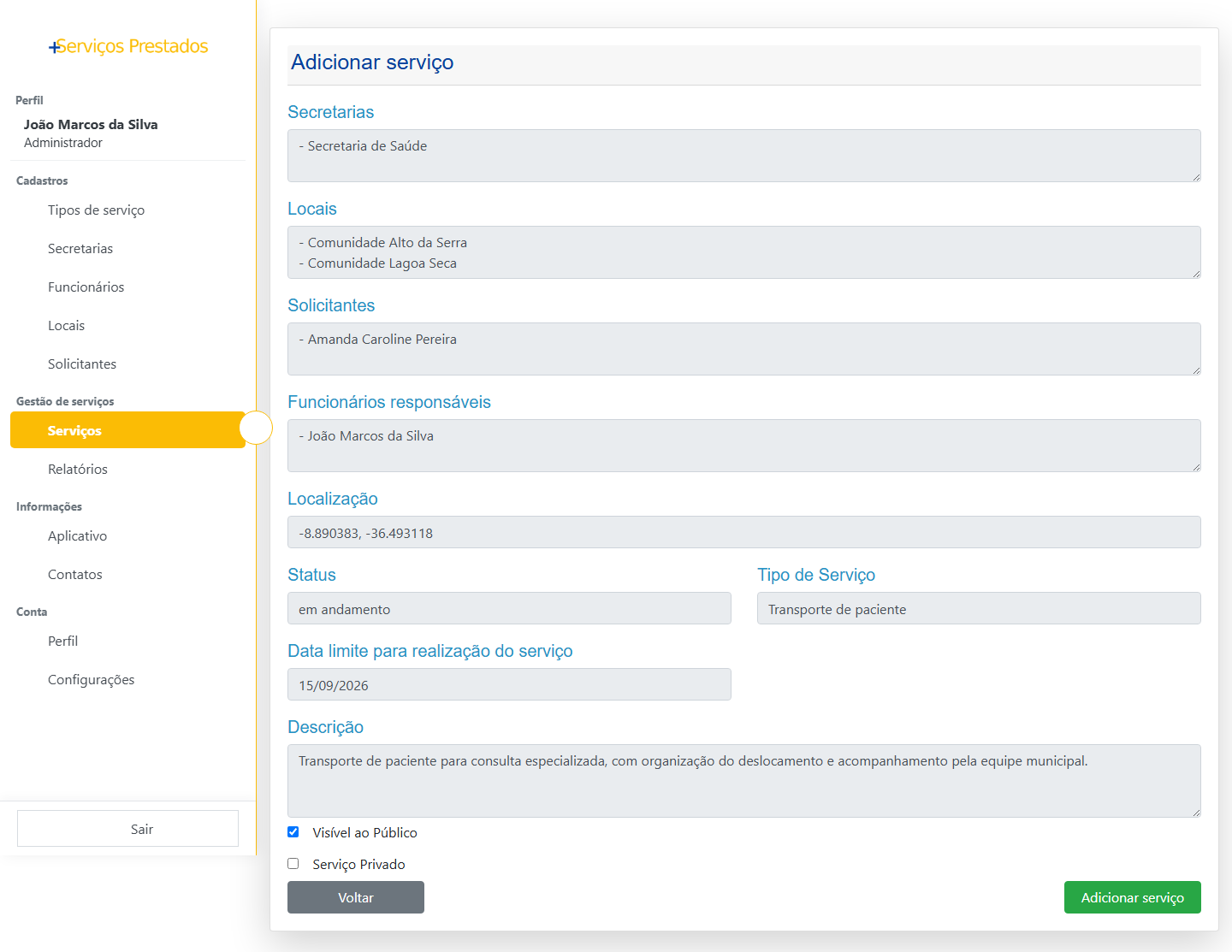Click the Localização heading
Viewport: 1232px width, 952px height.
pos(333,499)
